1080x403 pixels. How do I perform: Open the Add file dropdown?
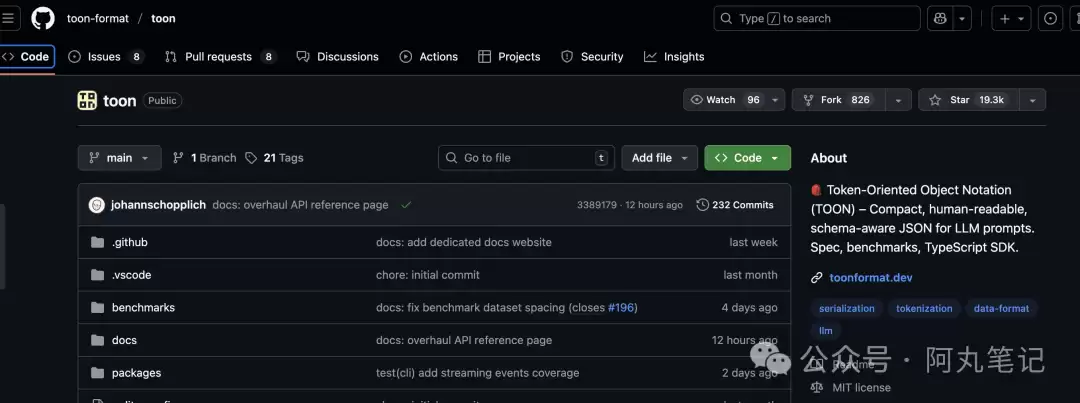tap(659, 158)
